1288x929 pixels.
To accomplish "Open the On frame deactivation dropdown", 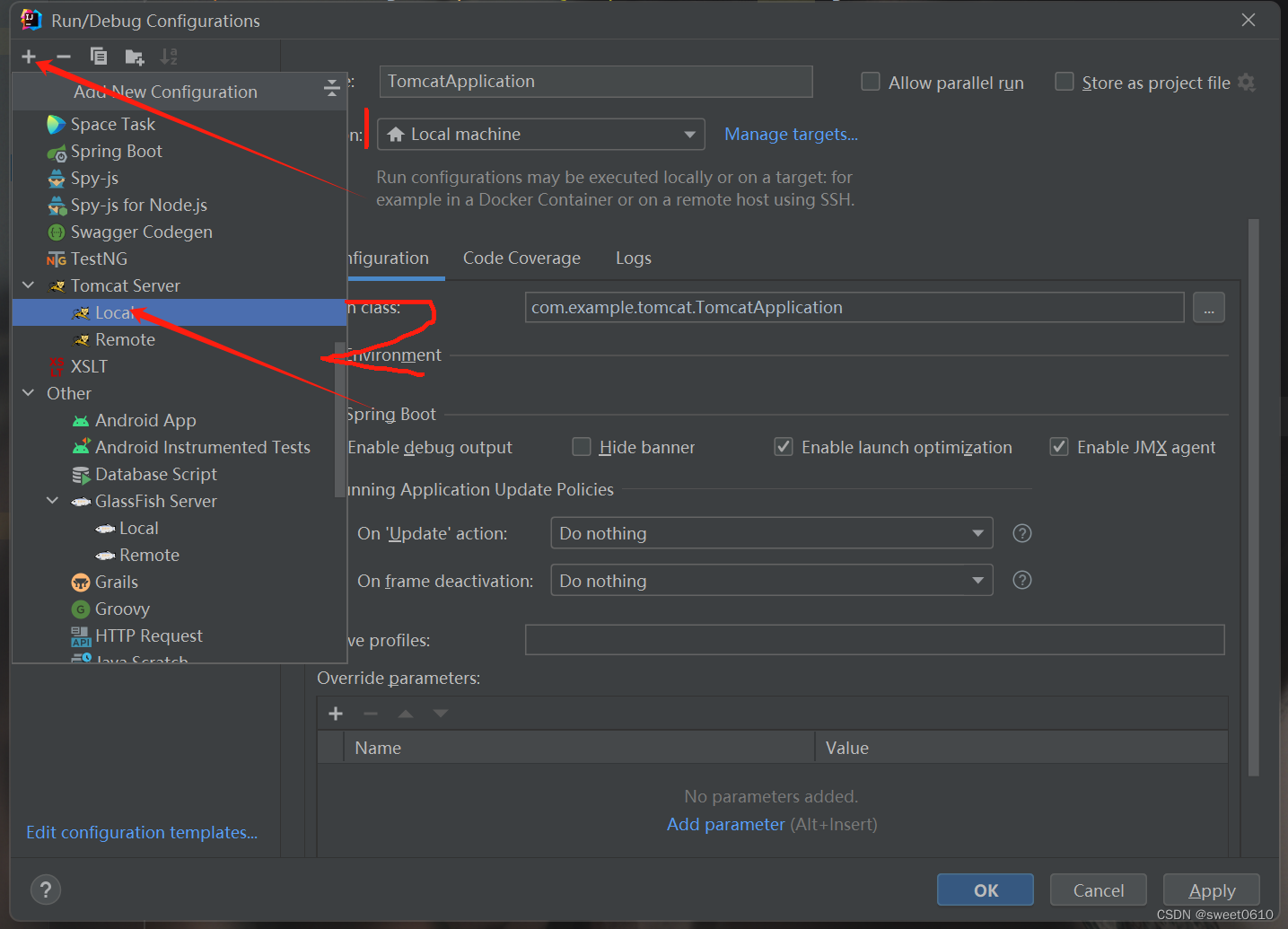I will (772, 581).
